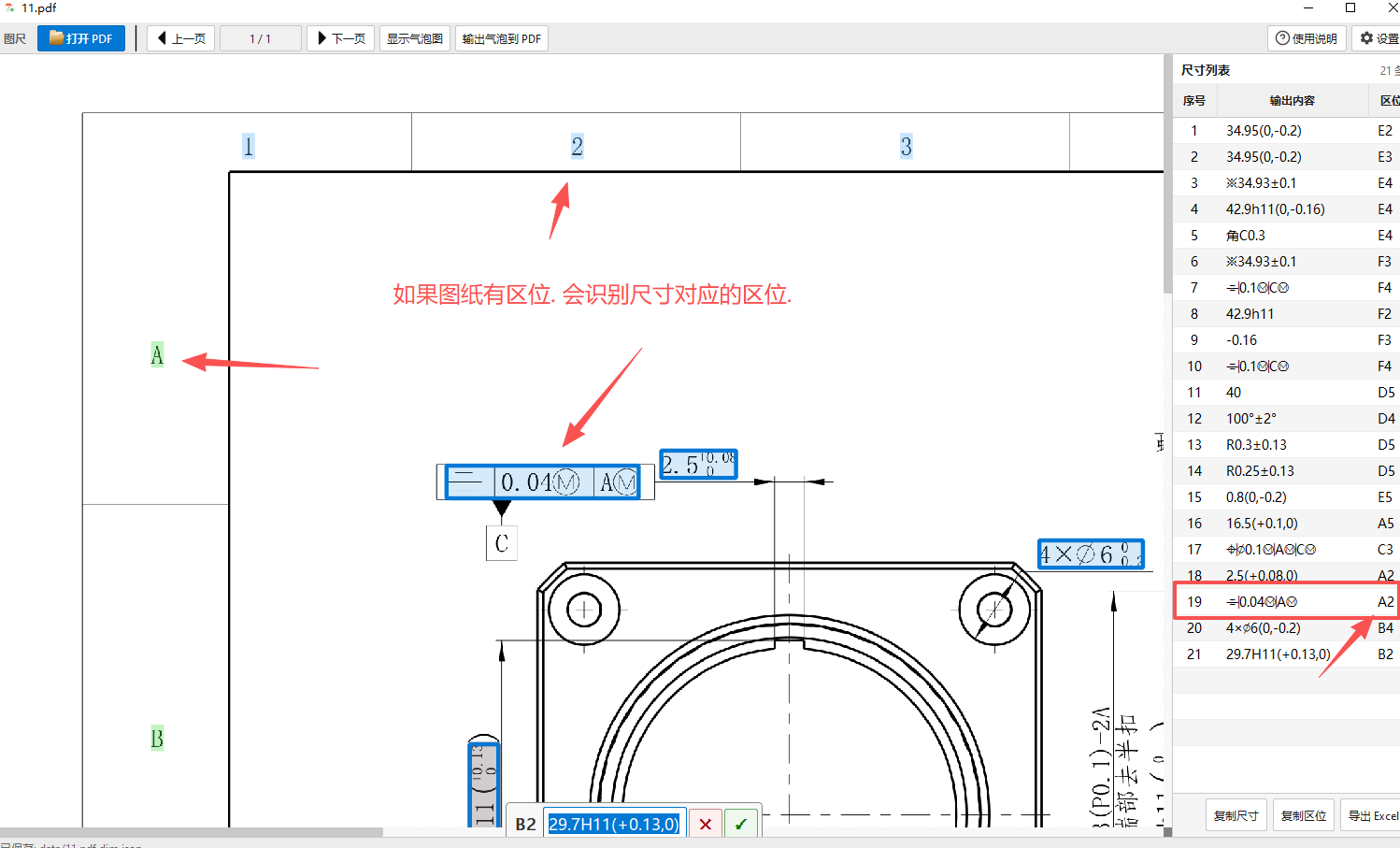1400x848 pixels.
Task: Click the 输出内容 column header
Action: click(x=1292, y=100)
